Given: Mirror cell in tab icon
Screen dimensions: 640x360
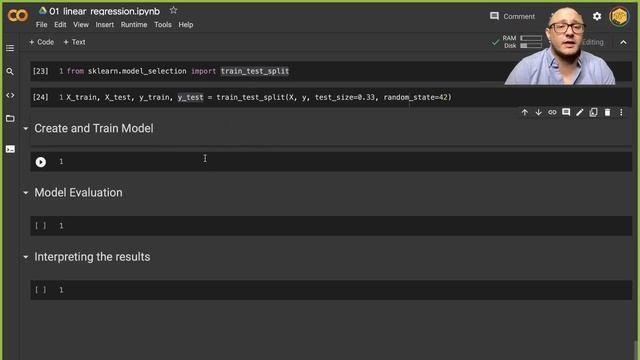Looking at the screenshot, I should (x=593, y=112).
